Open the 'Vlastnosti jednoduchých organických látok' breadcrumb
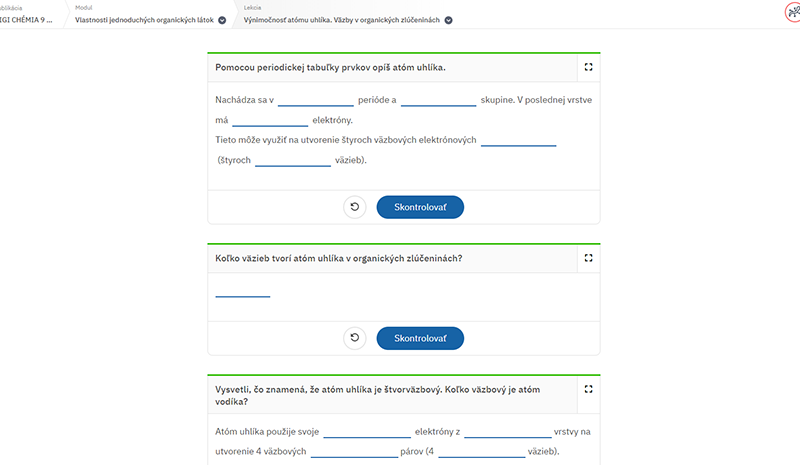 coord(144,20)
